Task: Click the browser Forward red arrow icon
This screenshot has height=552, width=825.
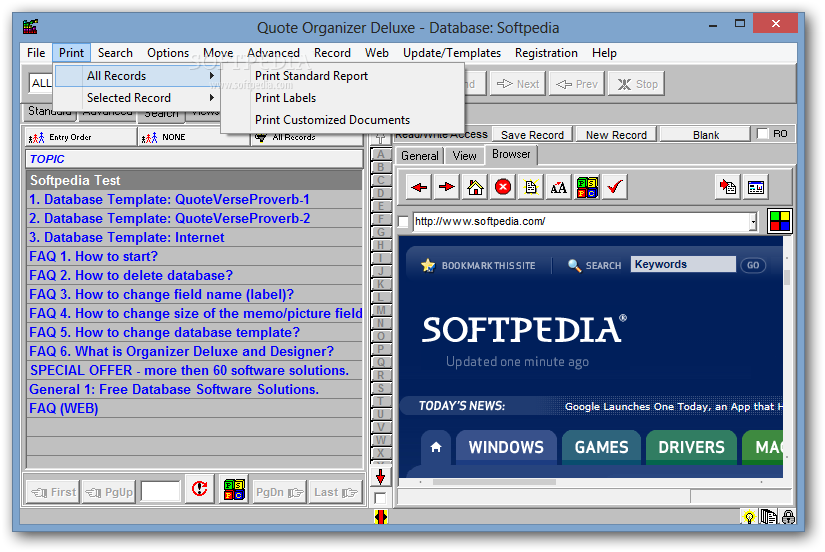Action: 447,187
